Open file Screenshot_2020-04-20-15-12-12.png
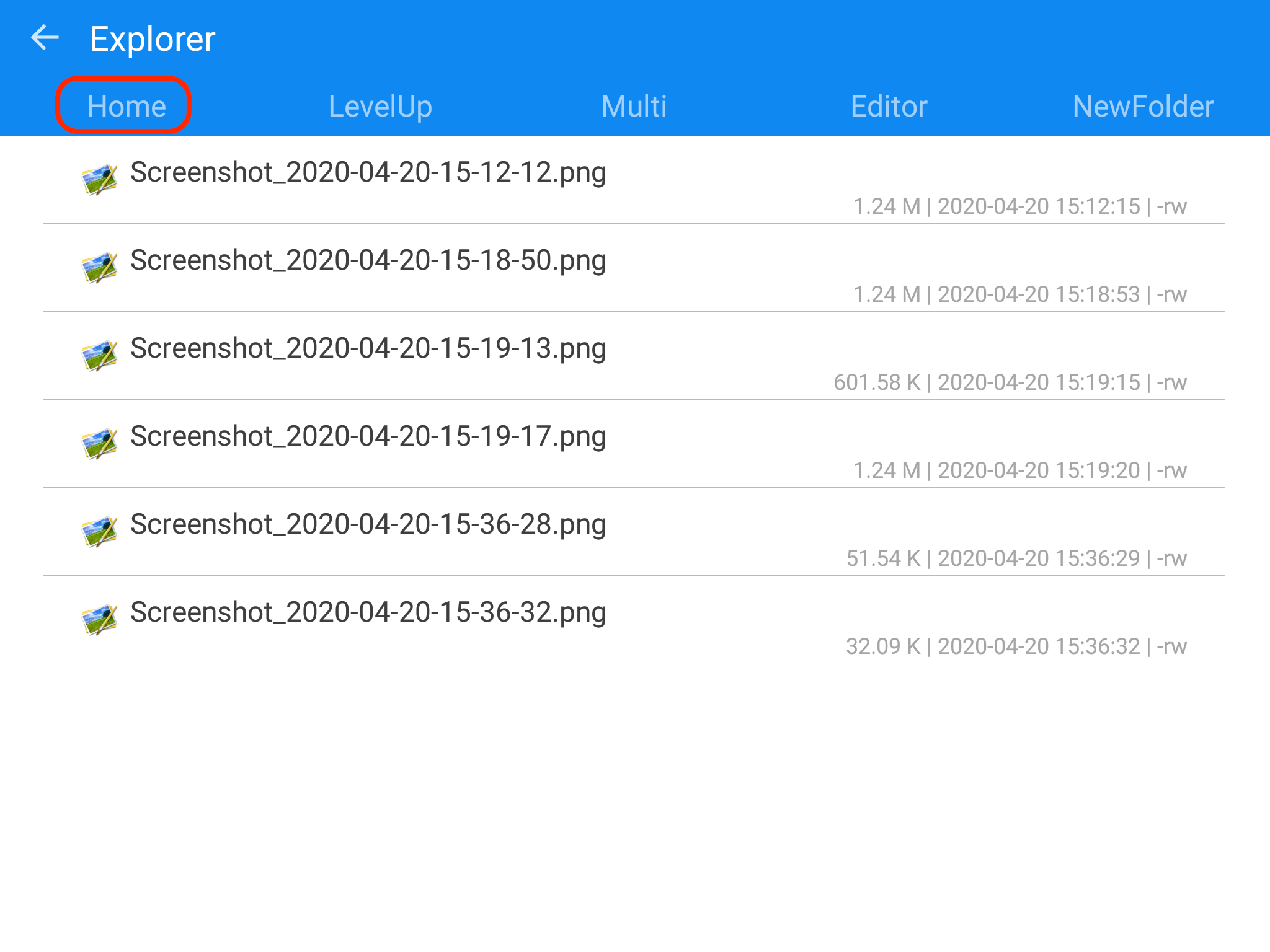Image resolution: width=1270 pixels, height=952 pixels. tap(368, 172)
